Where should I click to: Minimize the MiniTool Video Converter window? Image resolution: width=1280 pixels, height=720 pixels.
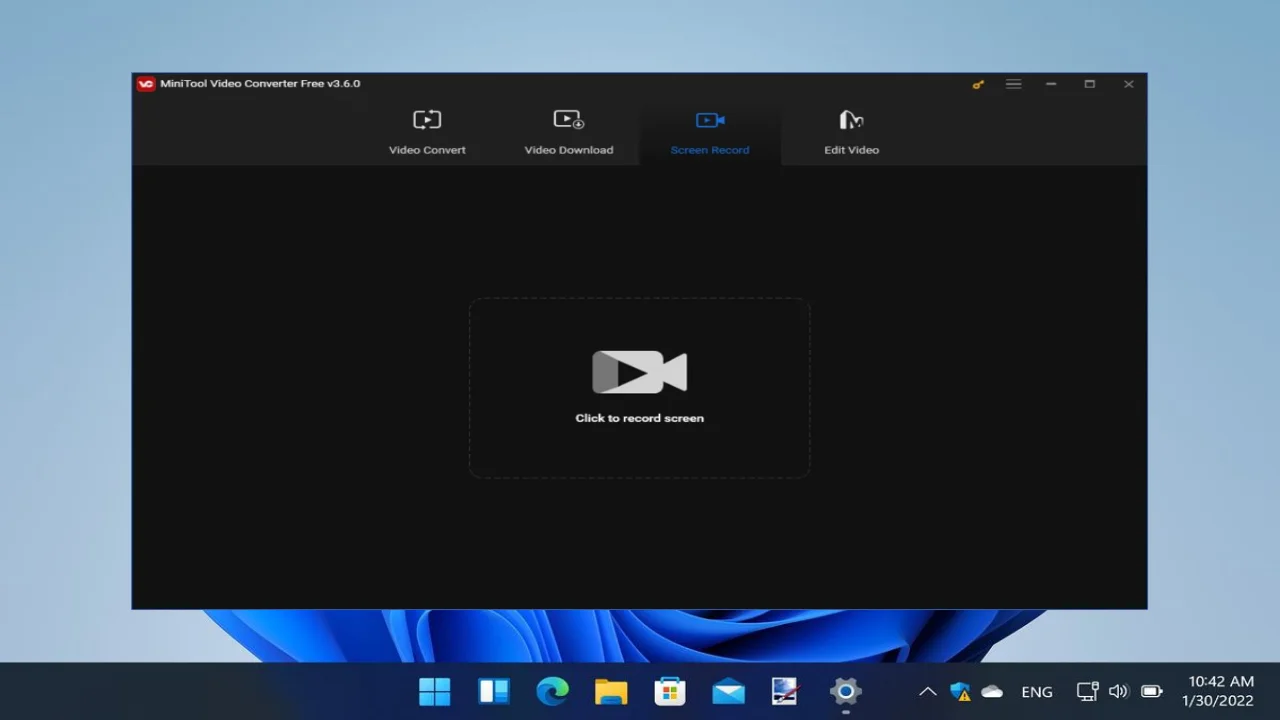(x=1051, y=84)
